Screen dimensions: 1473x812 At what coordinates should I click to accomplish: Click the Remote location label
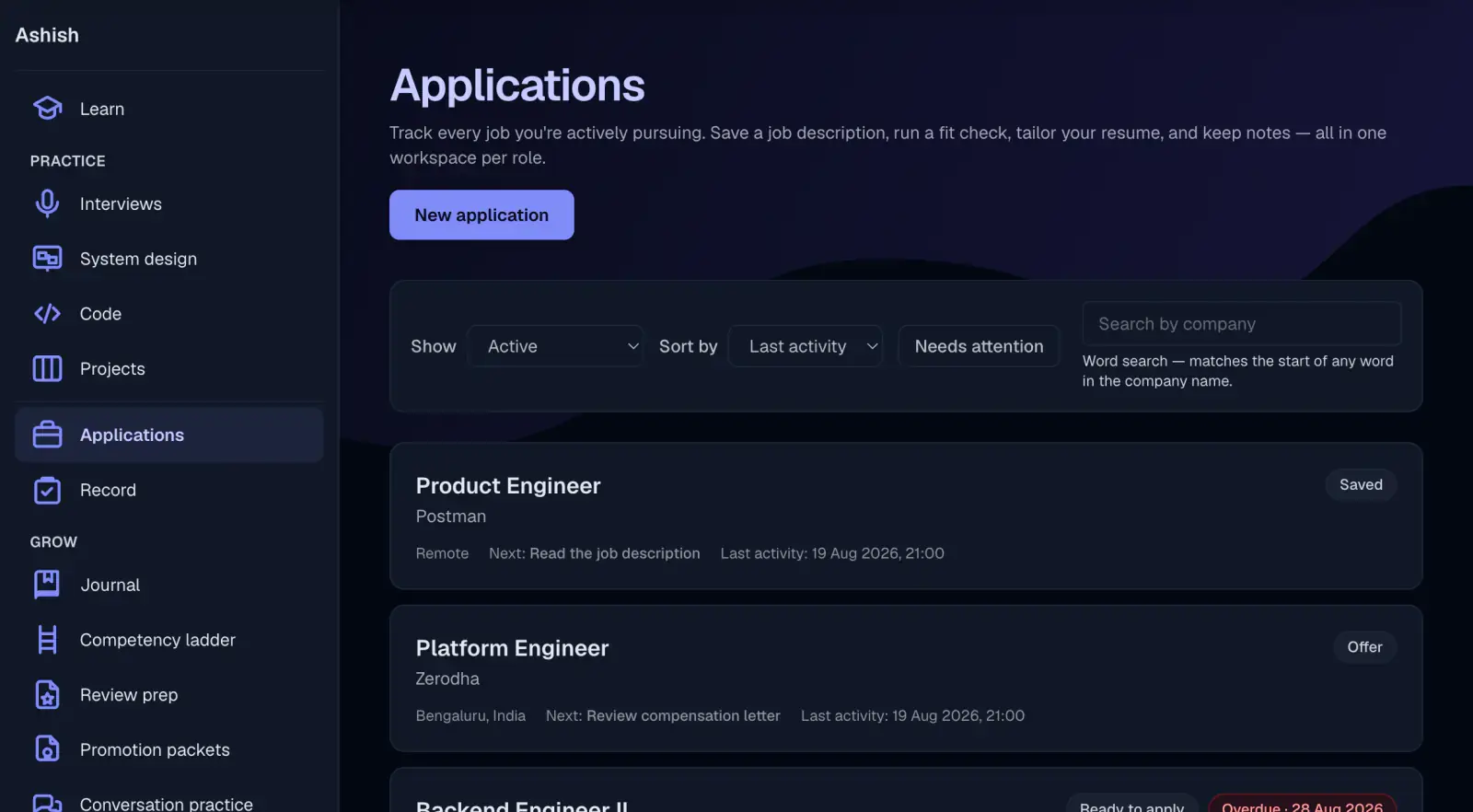pyautogui.click(x=442, y=553)
